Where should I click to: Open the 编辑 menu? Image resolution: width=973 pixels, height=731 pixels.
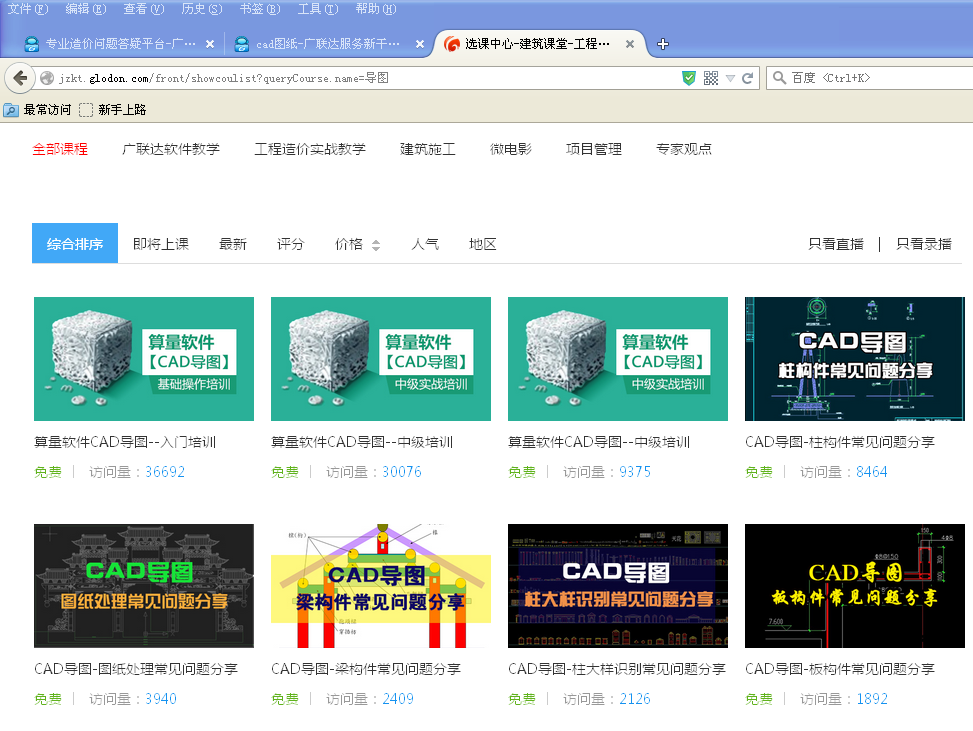click(x=86, y=9)
